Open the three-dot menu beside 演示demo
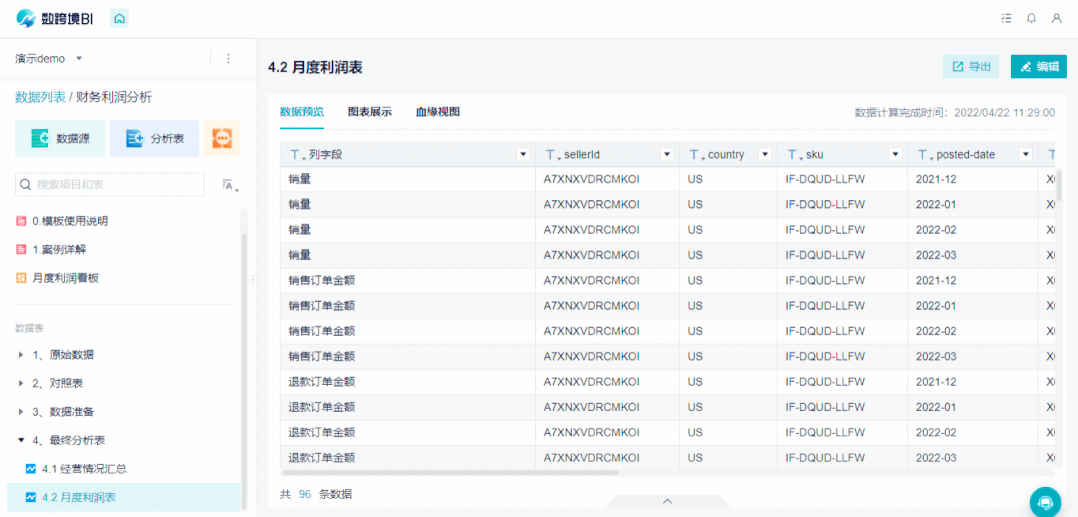This screenshot has height=517, width=1078. click(229, 58)
